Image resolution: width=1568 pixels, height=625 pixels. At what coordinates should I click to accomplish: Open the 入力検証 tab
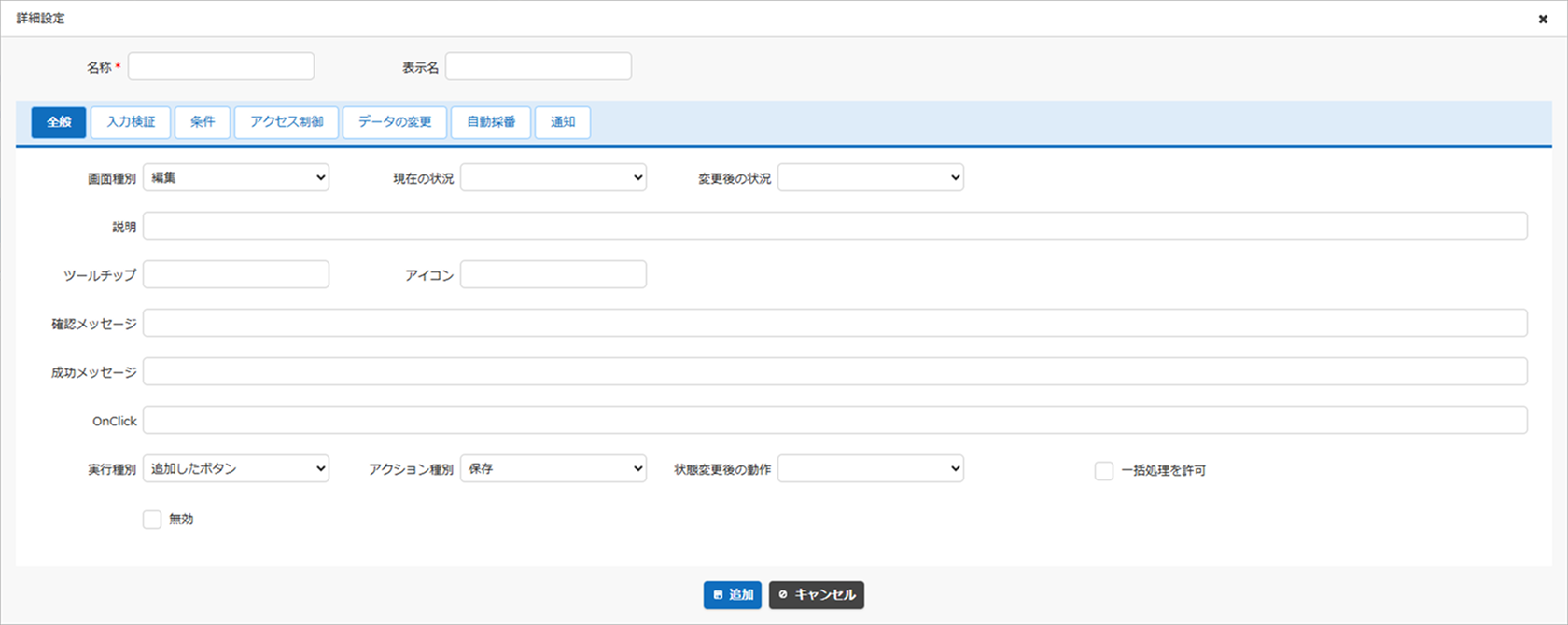click(131, 122)
